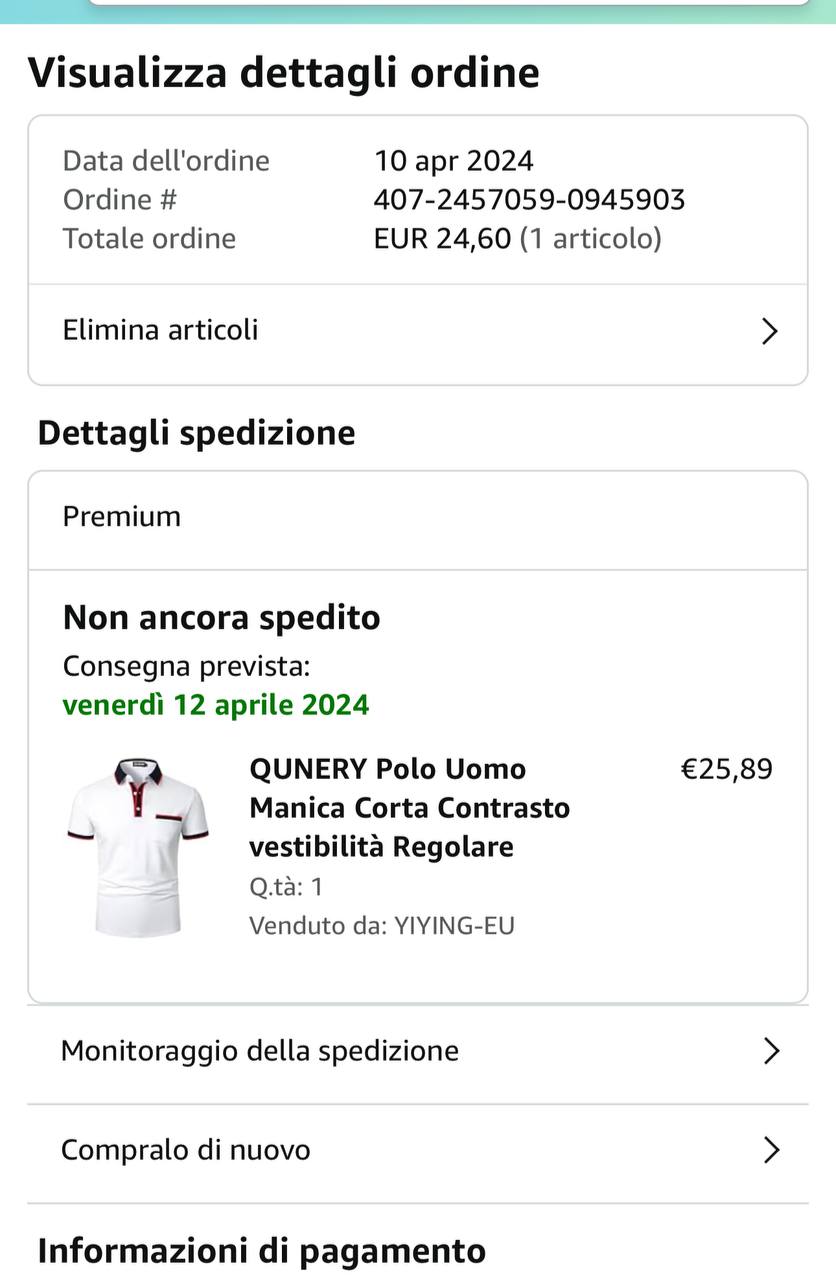Click the chevron on Compralo di nuovo
Viewport: 836px width, 1280px height.
[771, 1150]
